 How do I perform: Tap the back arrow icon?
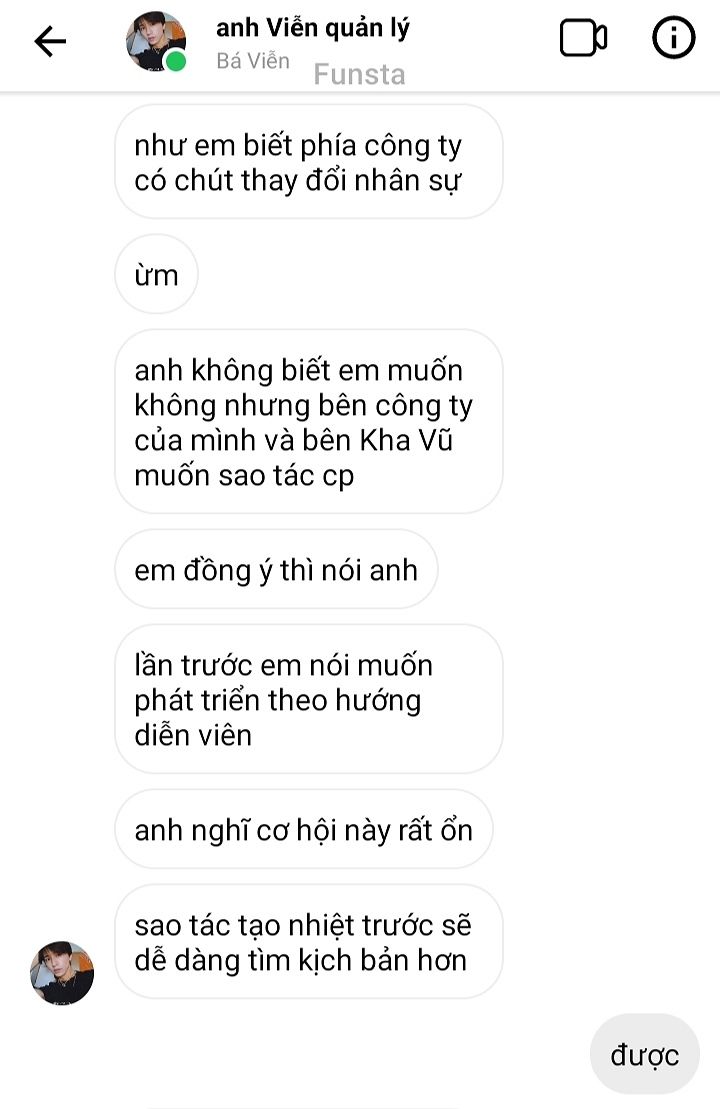click(x=50, y=41)
